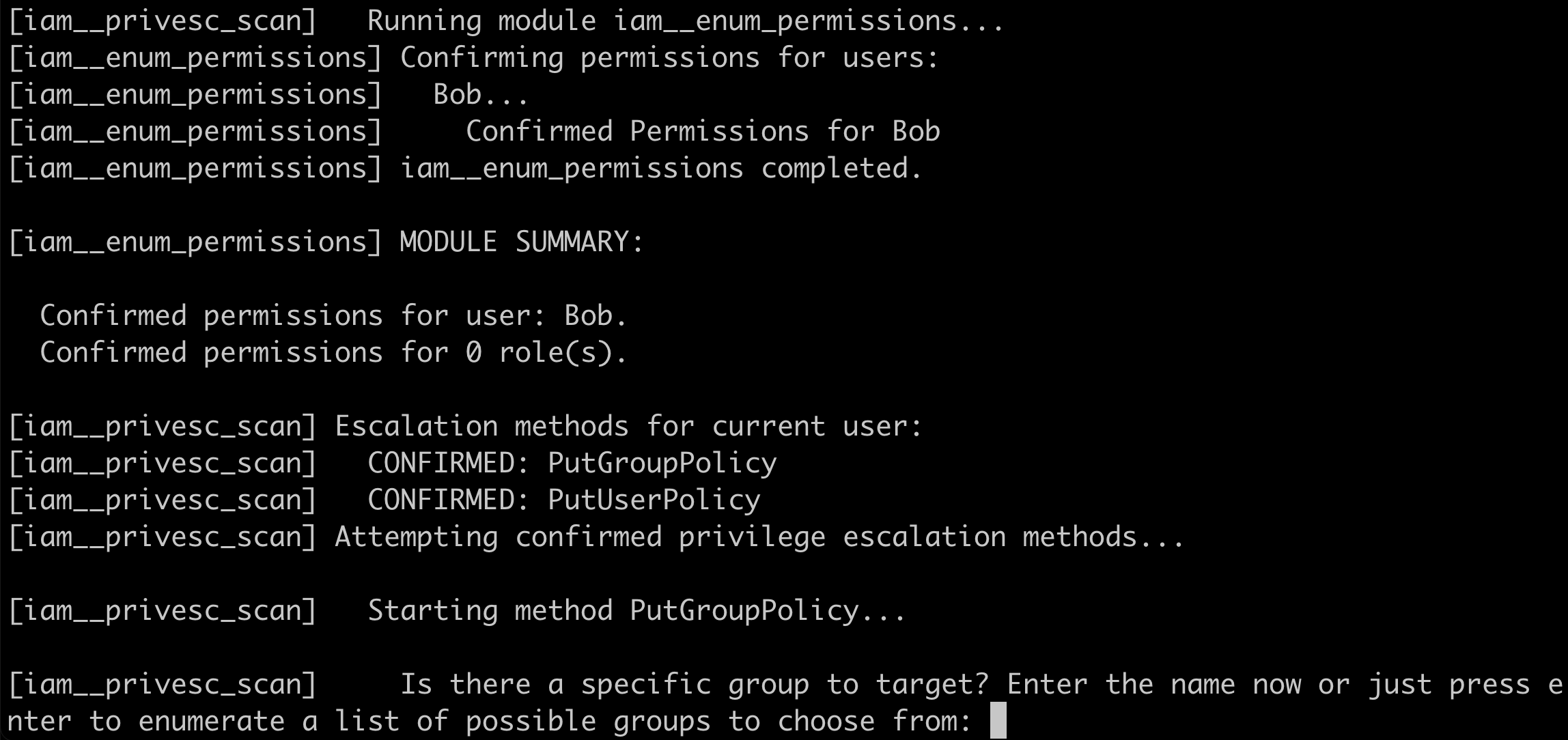The width and height of the screenshot is (1568, 740).
Task: Click the 'MODULE SUMMARY:' text
Action: pyautogui.click(x=521, y=242)
